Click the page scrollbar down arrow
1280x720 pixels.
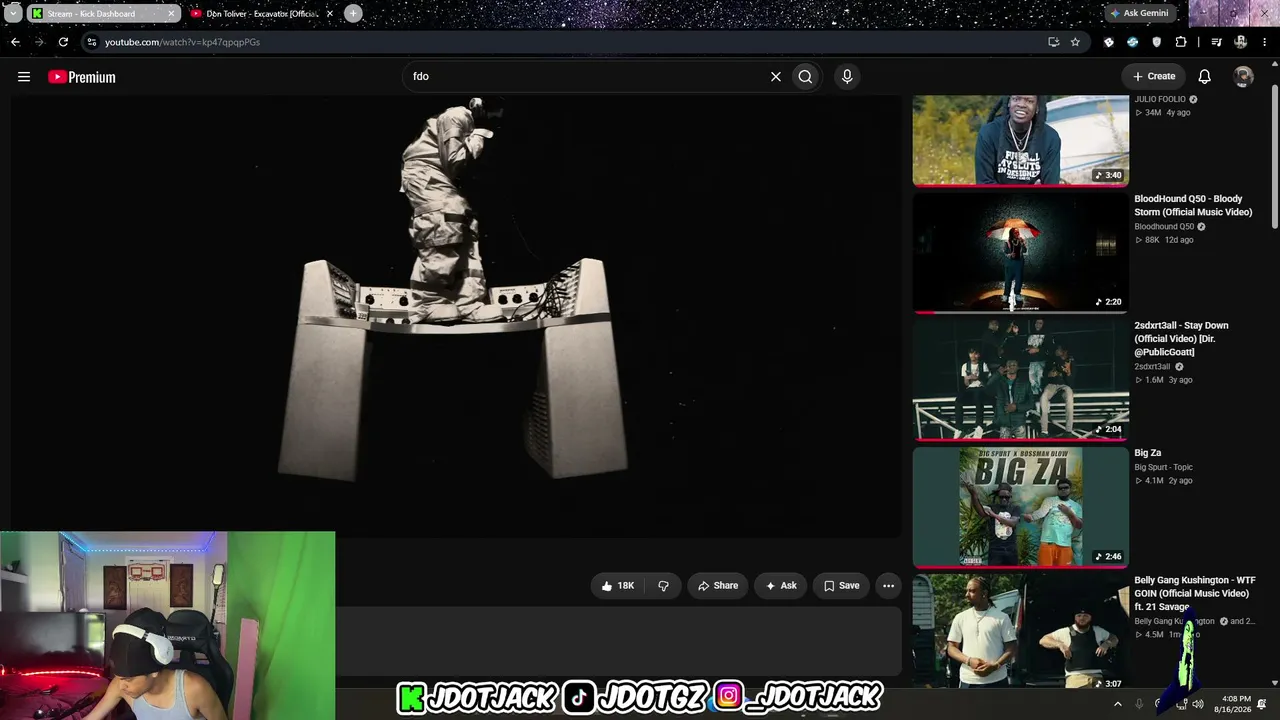1274,684
